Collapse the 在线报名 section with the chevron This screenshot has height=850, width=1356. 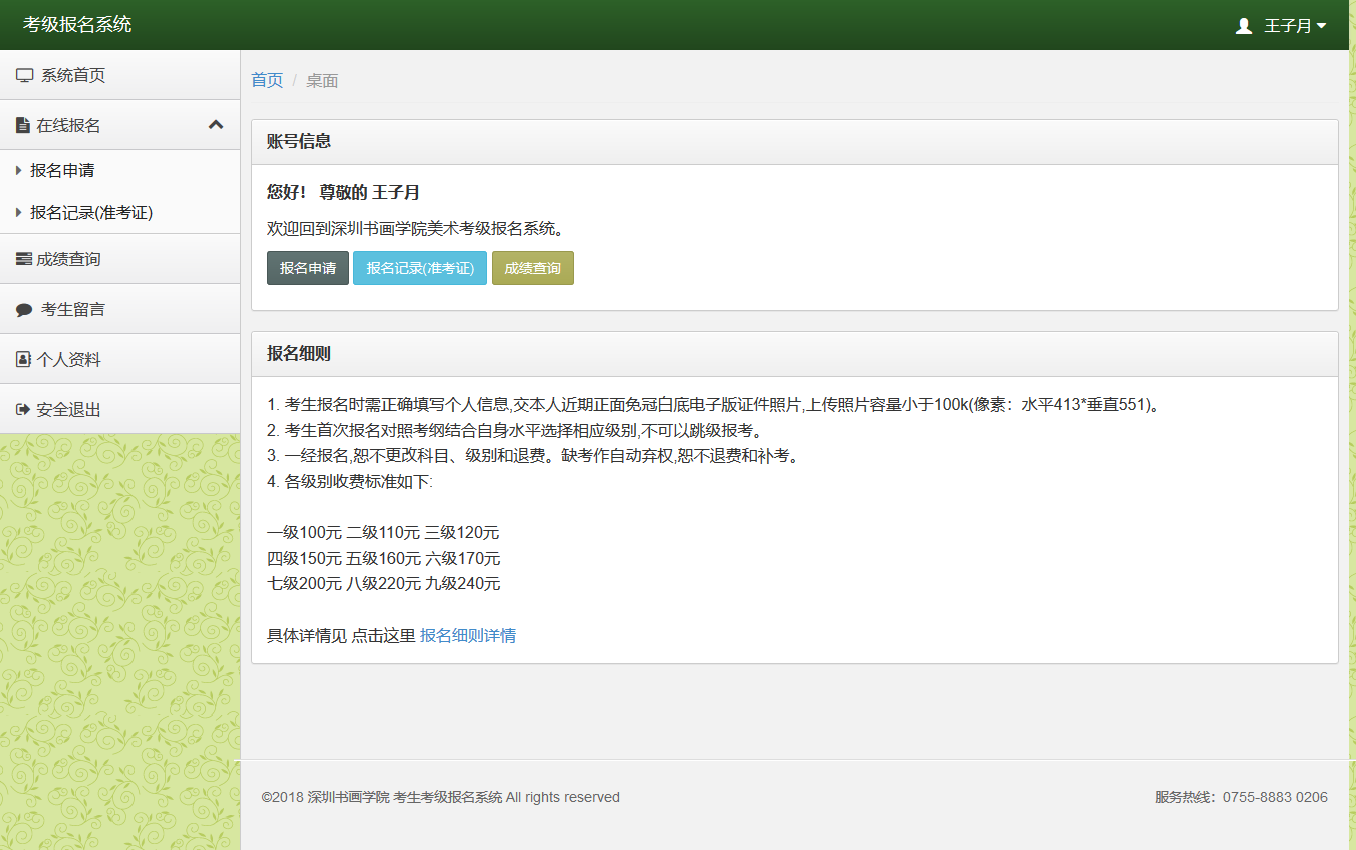[x=216, y=125]
